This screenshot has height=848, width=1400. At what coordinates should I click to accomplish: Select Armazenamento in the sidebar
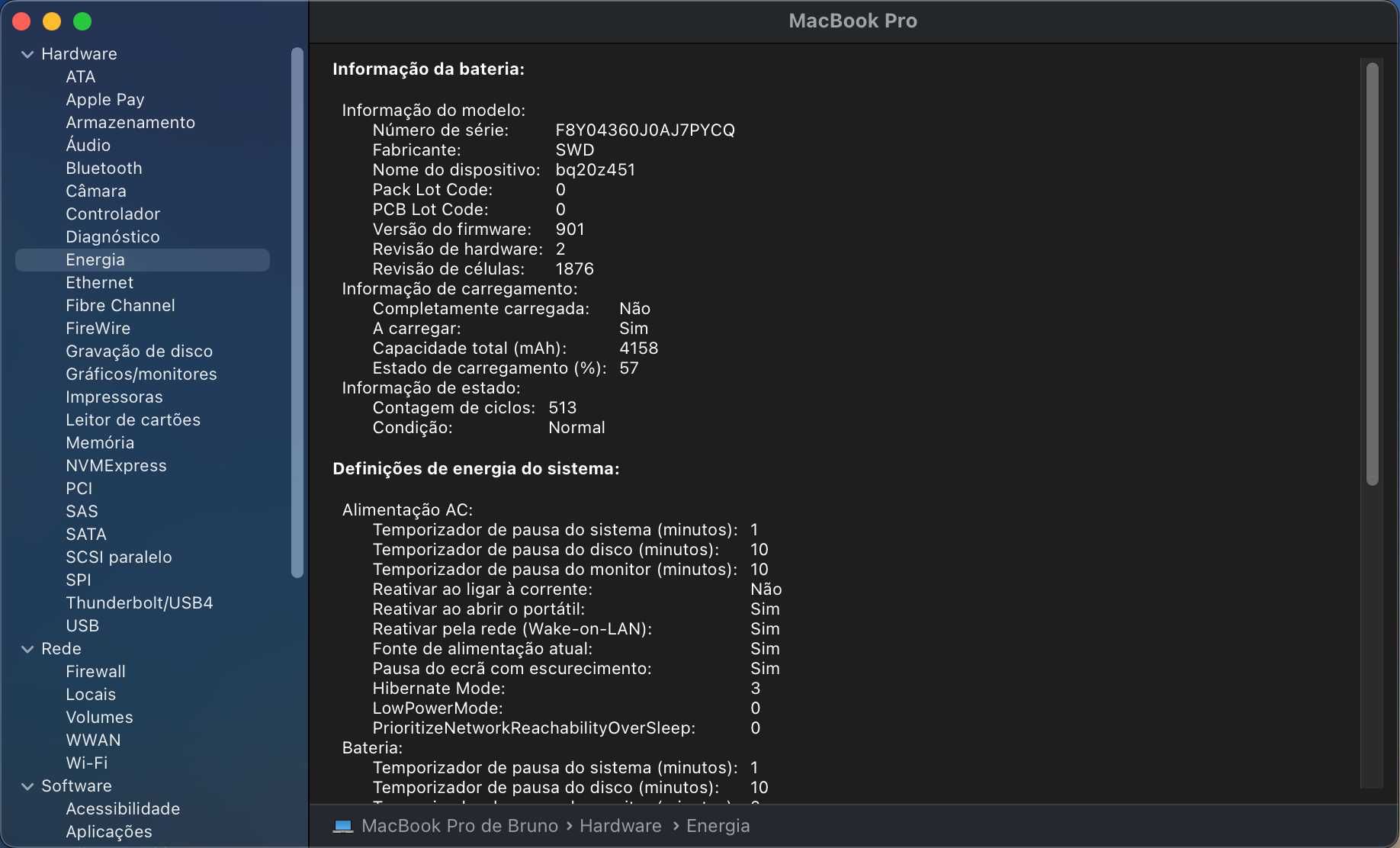click(x=130, y=123)
